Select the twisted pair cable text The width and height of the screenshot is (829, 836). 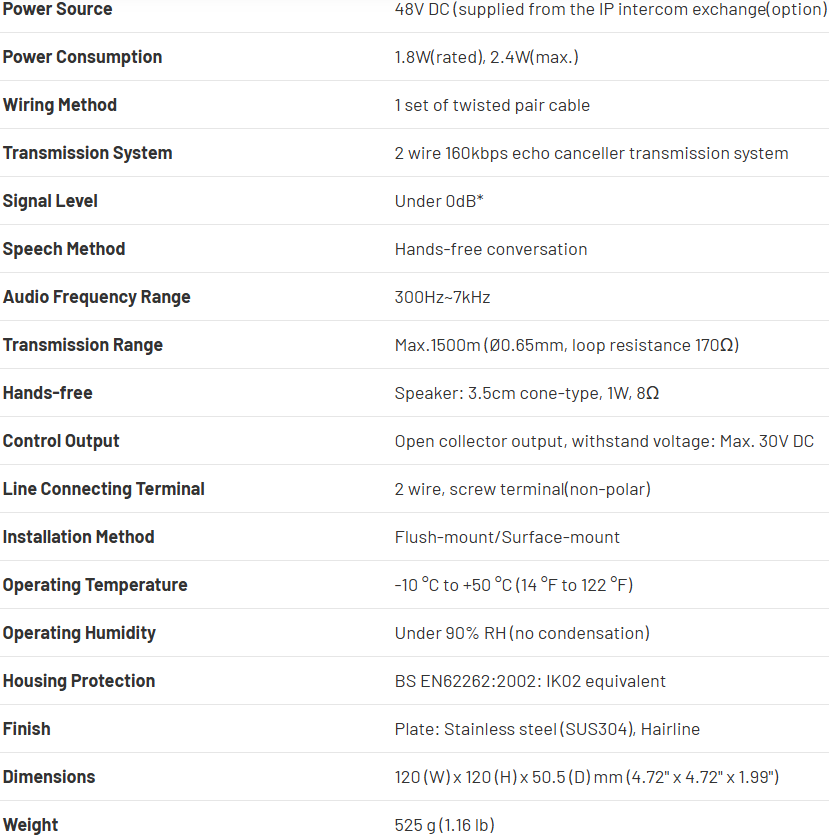(x=492, y=105)
